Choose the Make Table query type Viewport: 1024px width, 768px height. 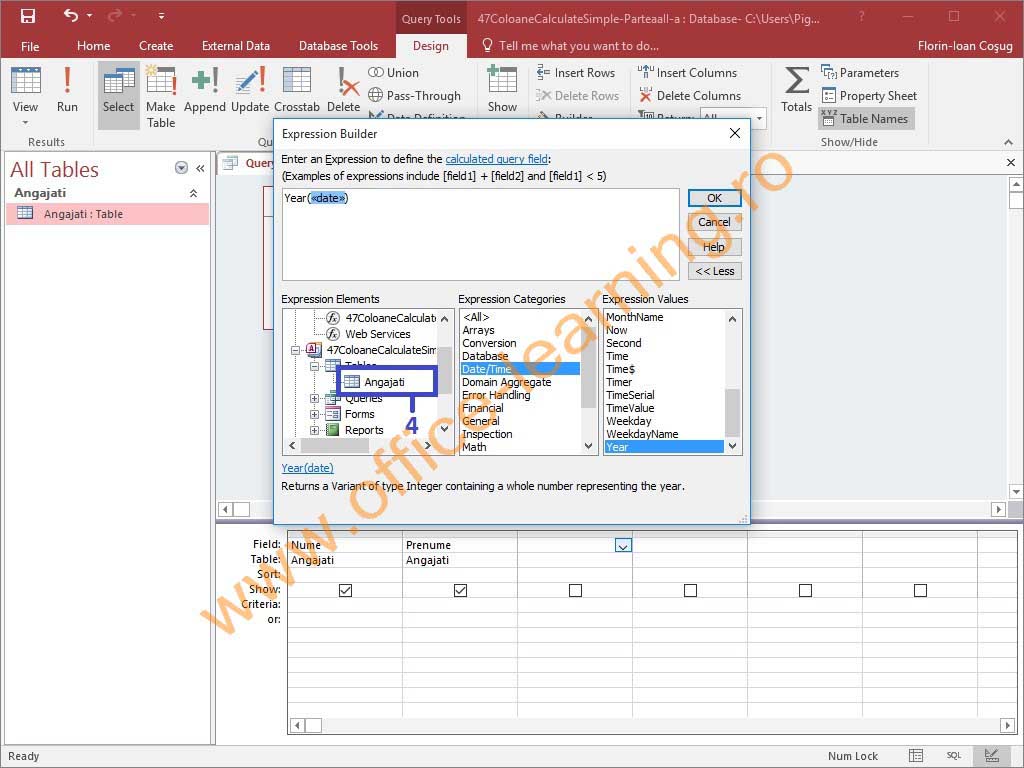pyautogui.click(x=161, y=96)
